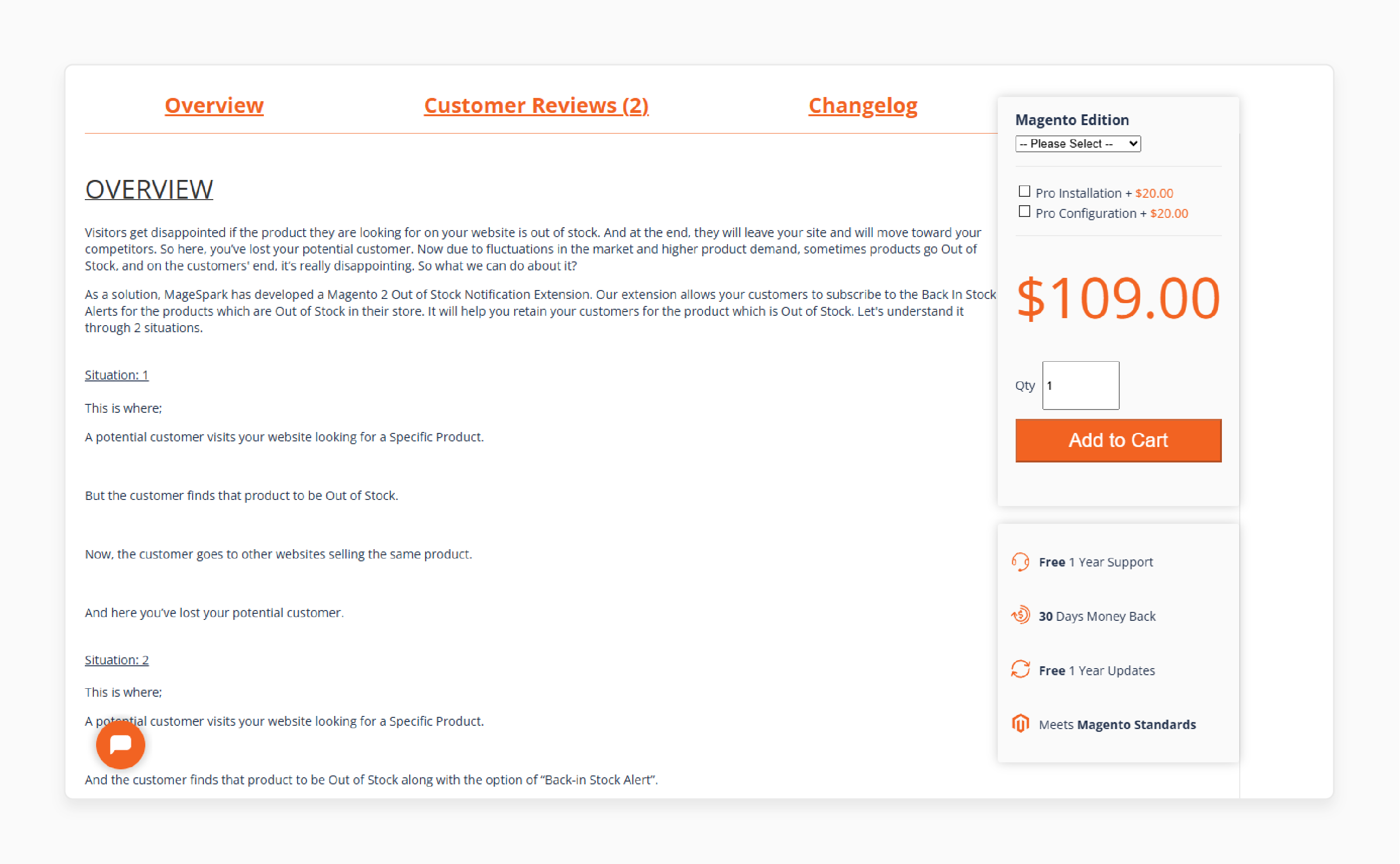
Task: Click 'But the customer finds that product to be Out of Stock.'
Action: coord(242,495)
